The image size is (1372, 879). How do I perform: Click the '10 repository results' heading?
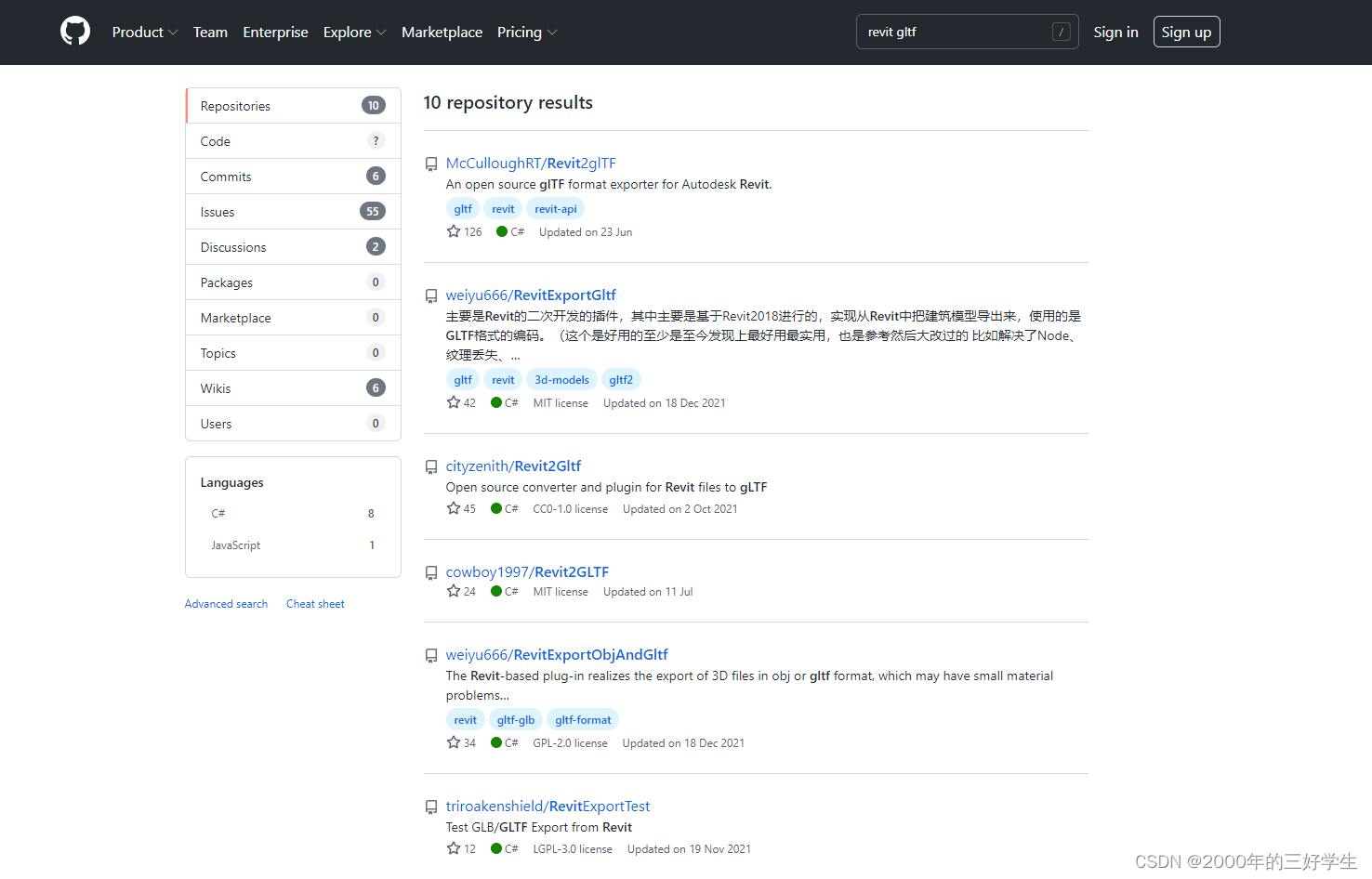(x=508, y=103)
